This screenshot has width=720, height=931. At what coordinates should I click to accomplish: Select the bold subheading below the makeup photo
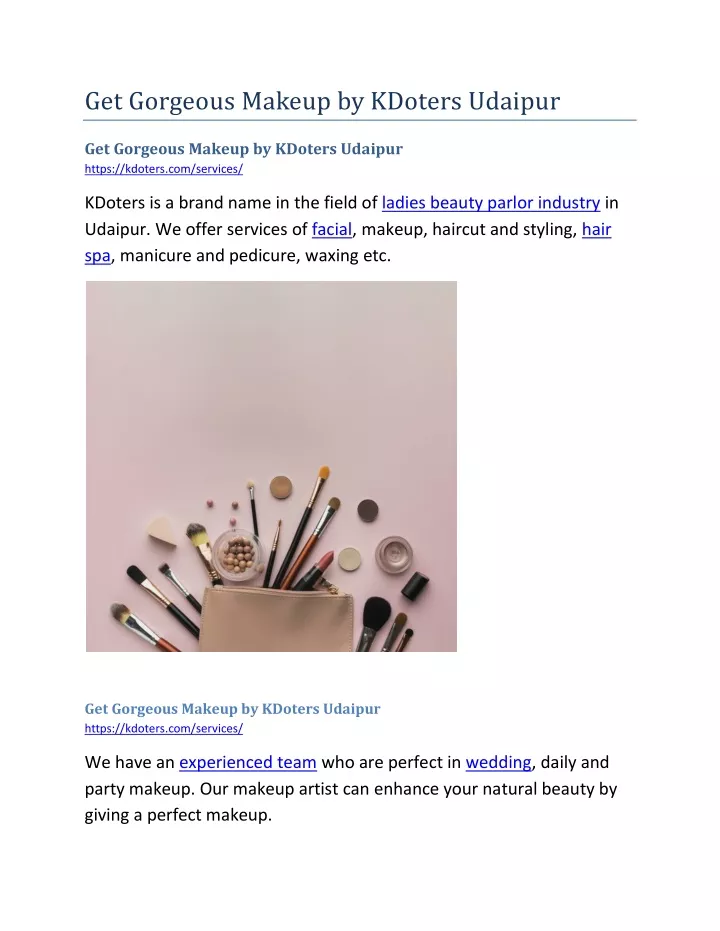232,708
